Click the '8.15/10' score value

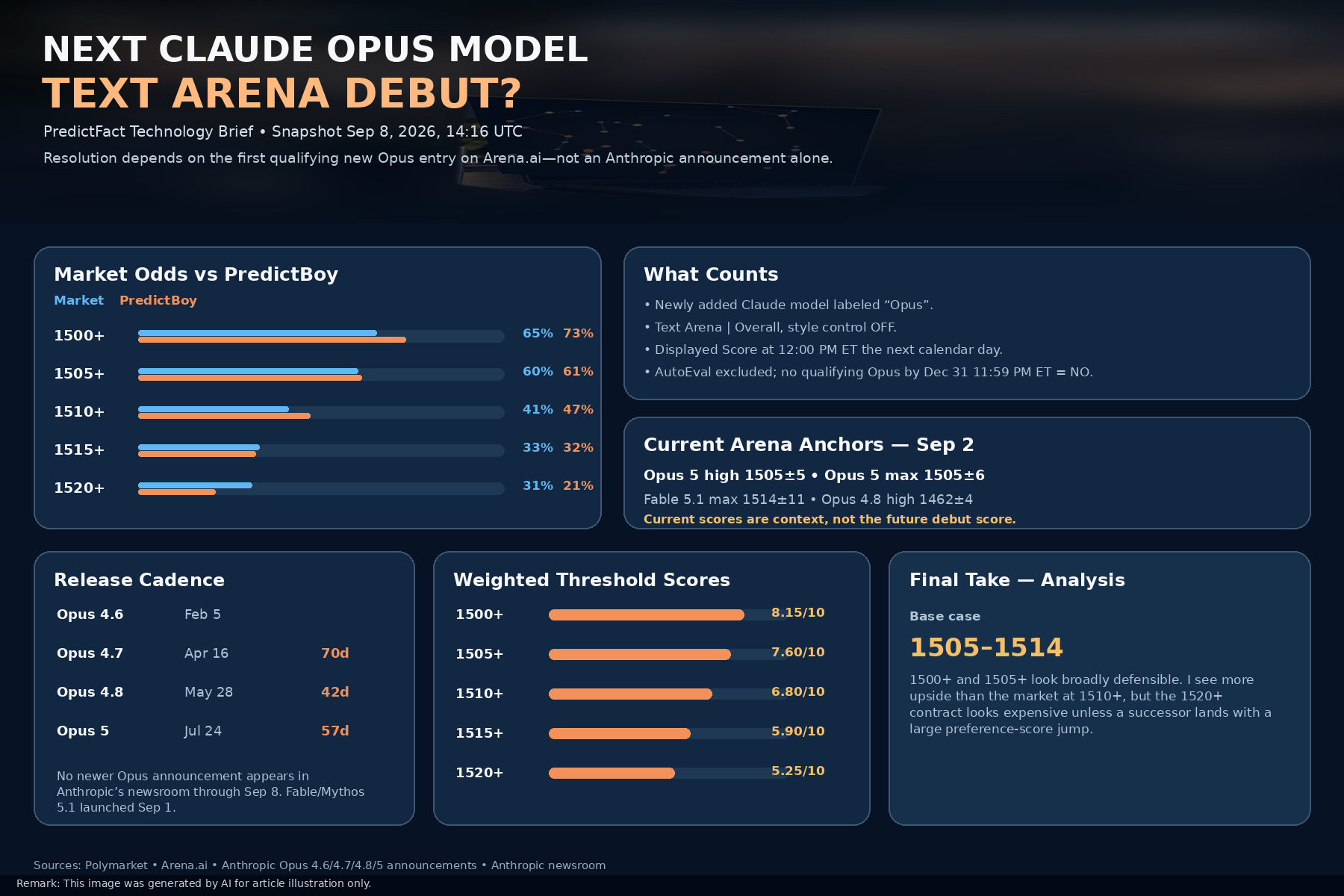click(x=797, y=612)
